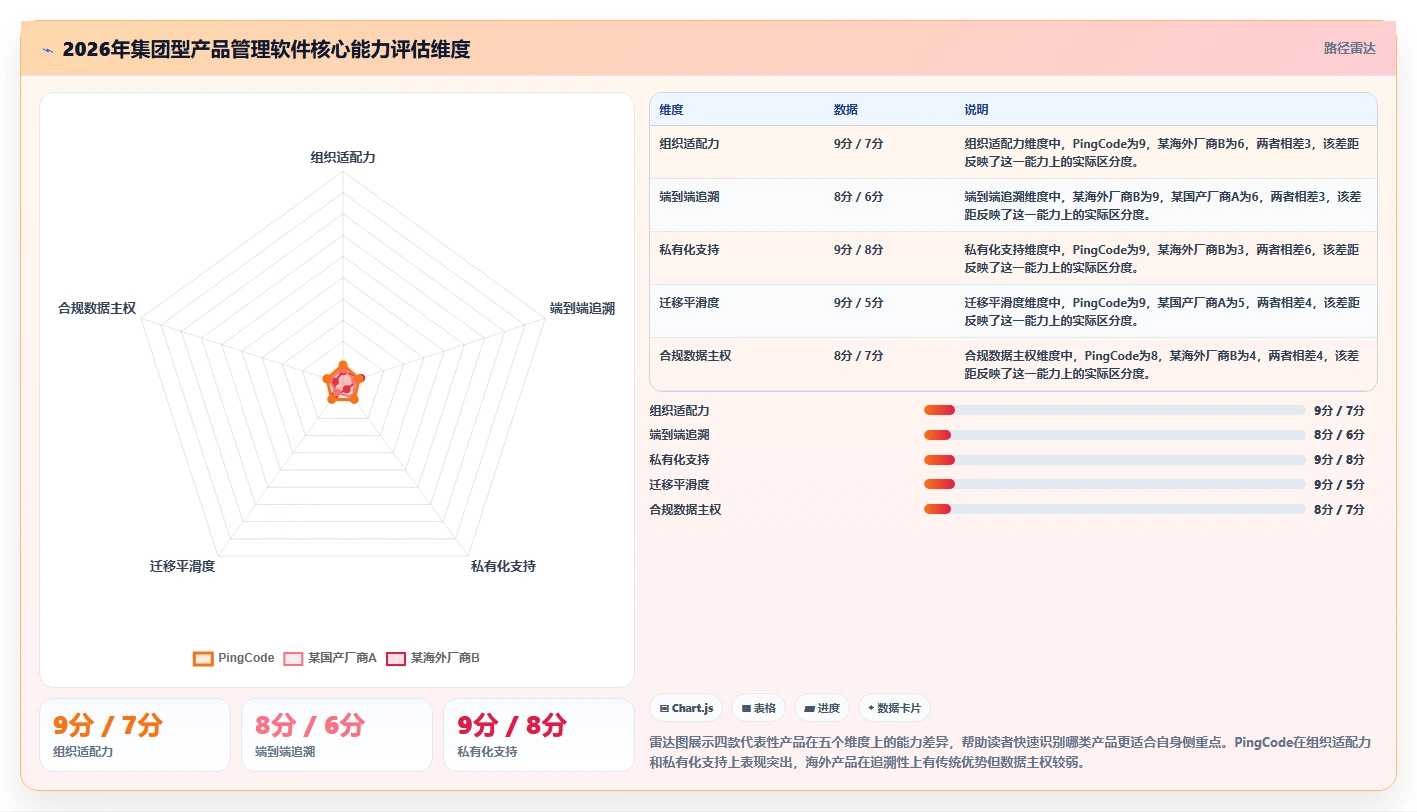The image size is (1417, 812).
Task: Click 私有化支持 label beside its progress bar
Action: [x=680, y=460]
